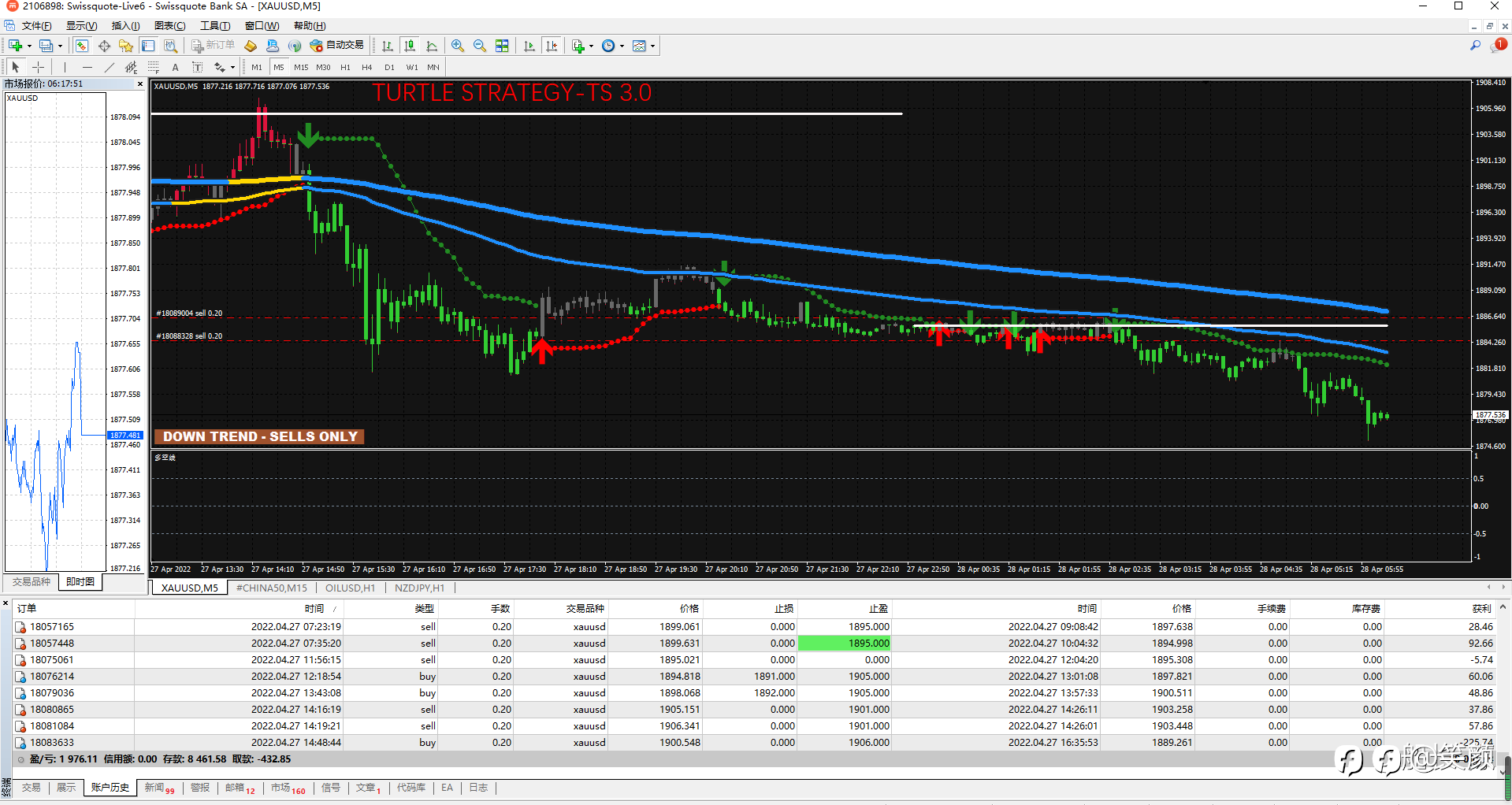Toggle the chart auto scroll button
The height and width of the screenshot is (805, 1512).
click(x=529, y=46)
